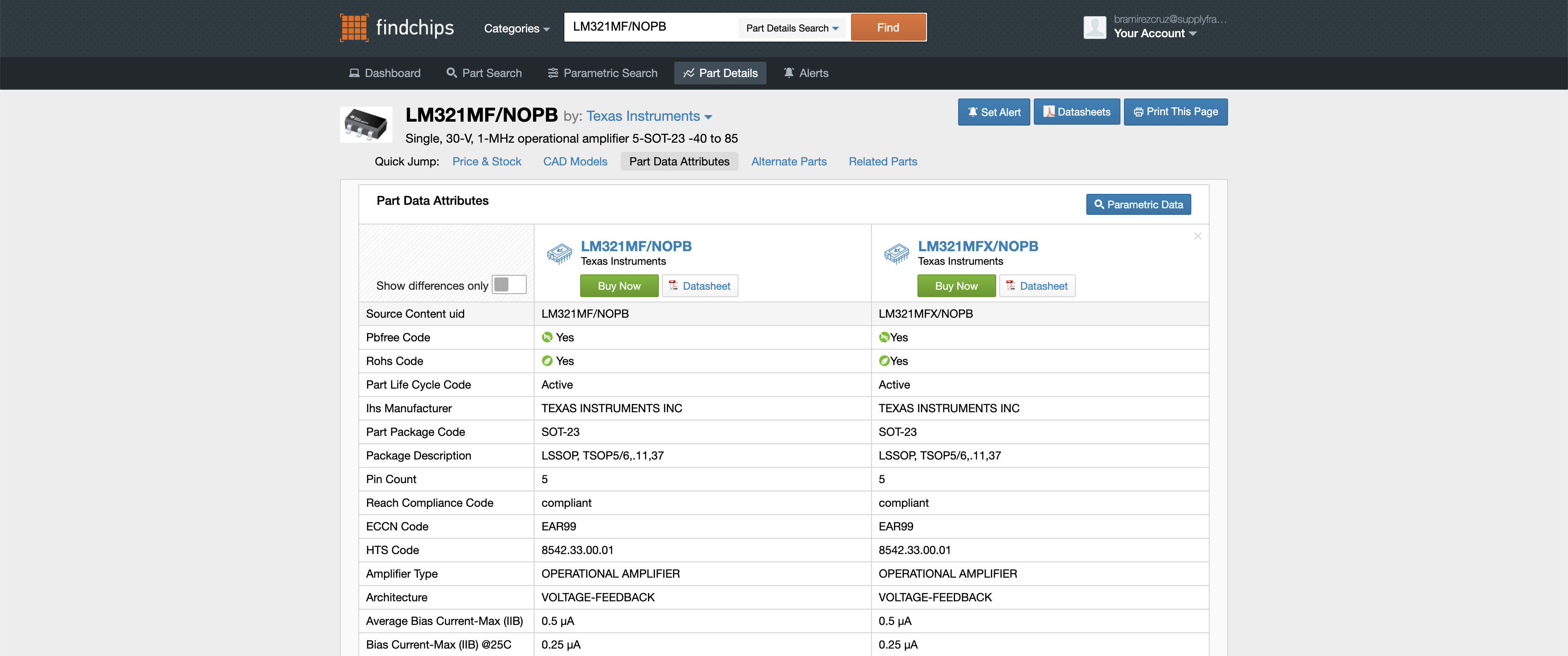Open the Parametric Data button
The image size is (1568, 656).
coord(1138,205)
